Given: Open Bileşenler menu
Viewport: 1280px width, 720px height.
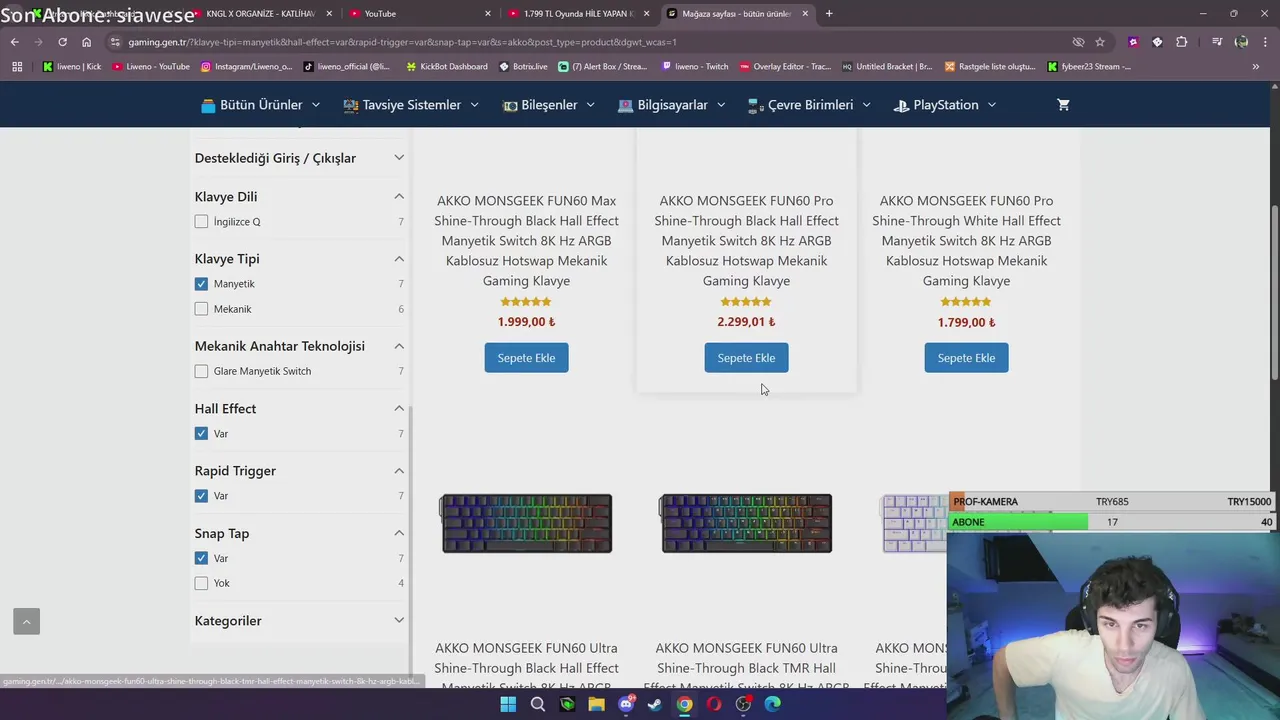Looking at the screenshot, I should pyautogui.click(x=548, y=105).
